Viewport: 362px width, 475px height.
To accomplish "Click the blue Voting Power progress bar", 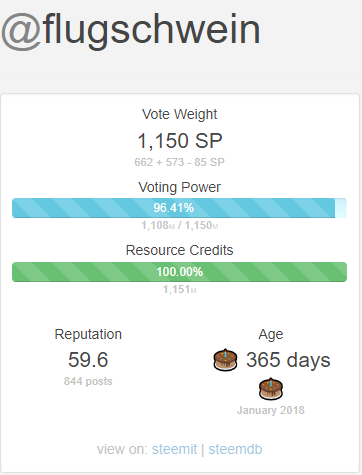I will [x=179, y=208].
